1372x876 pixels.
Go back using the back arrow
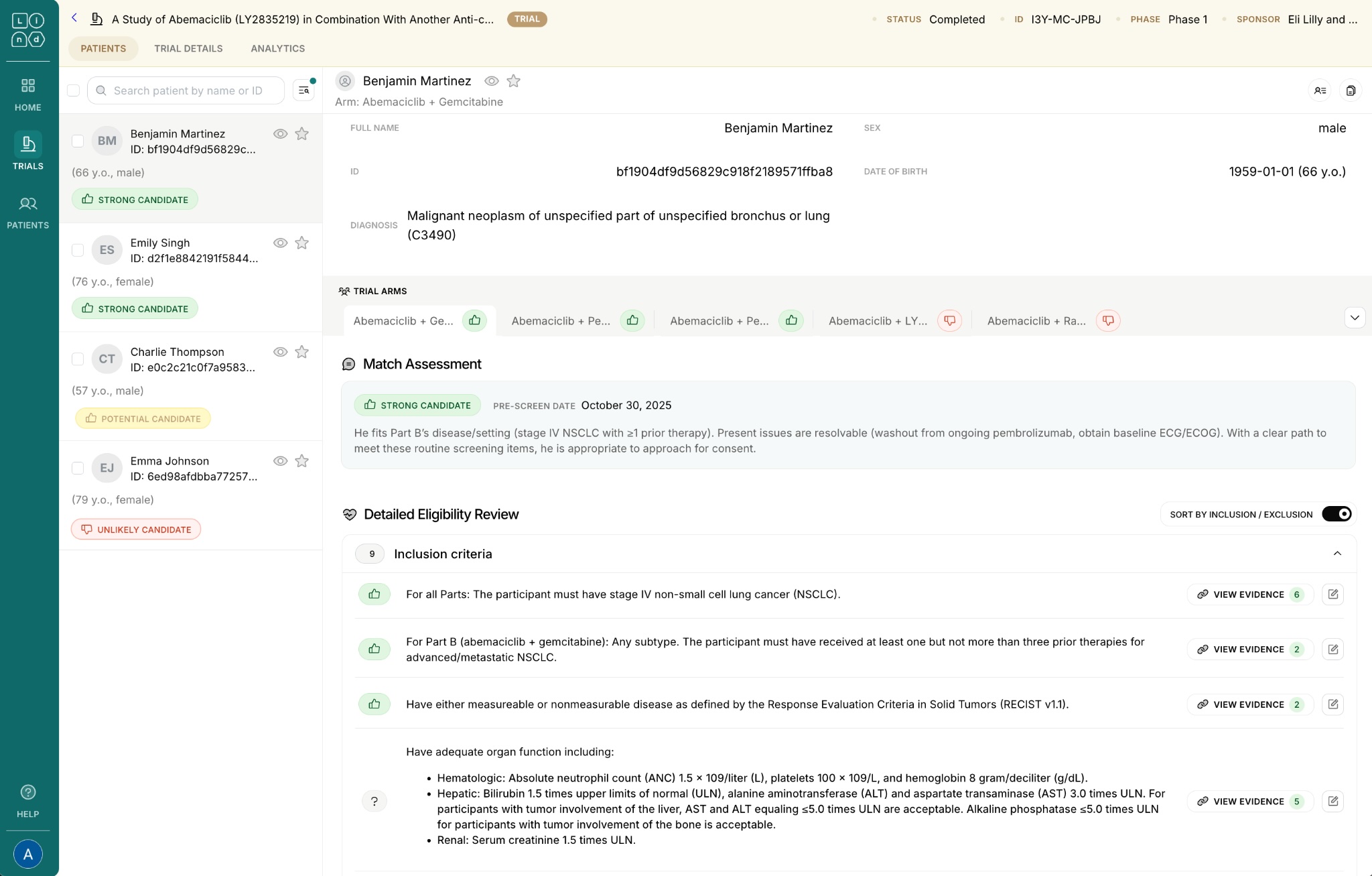(x=74, y=18)
